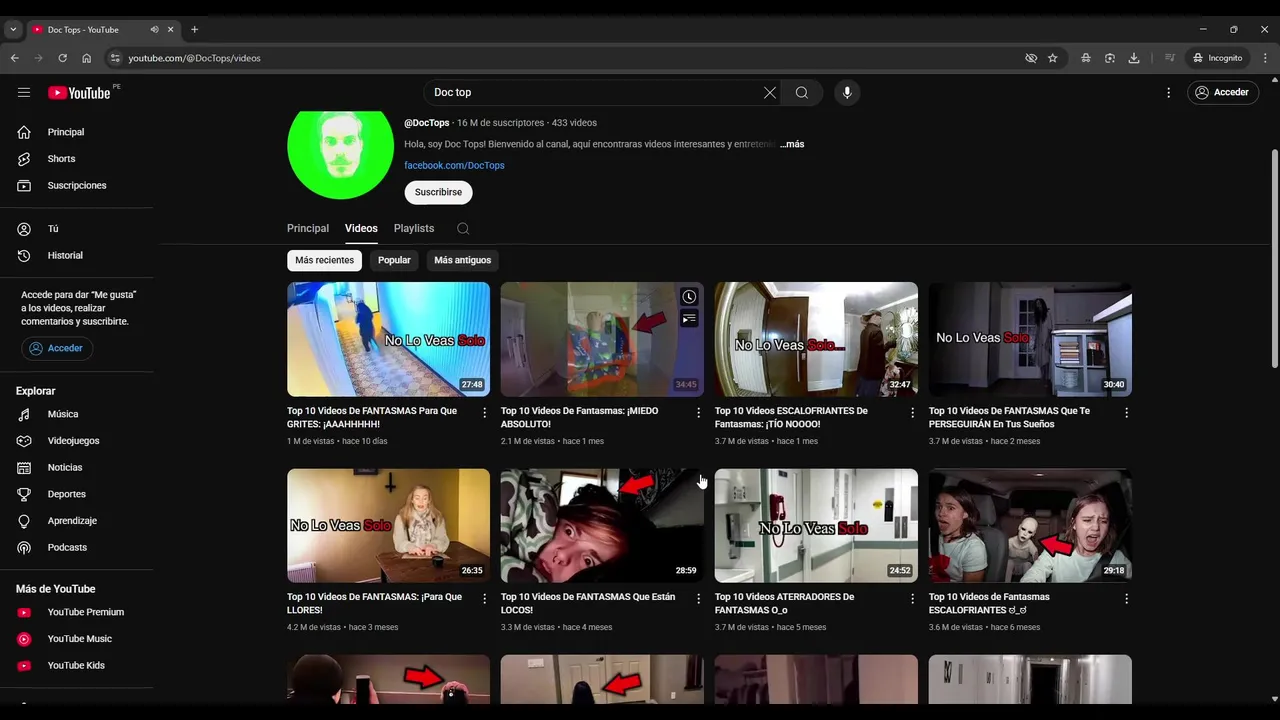The height and width of the screenshot is (720, 1280).
Task: Open options menu for ¡MIEDO ABSOLUTO! video
Action: (x=699, y=412)
